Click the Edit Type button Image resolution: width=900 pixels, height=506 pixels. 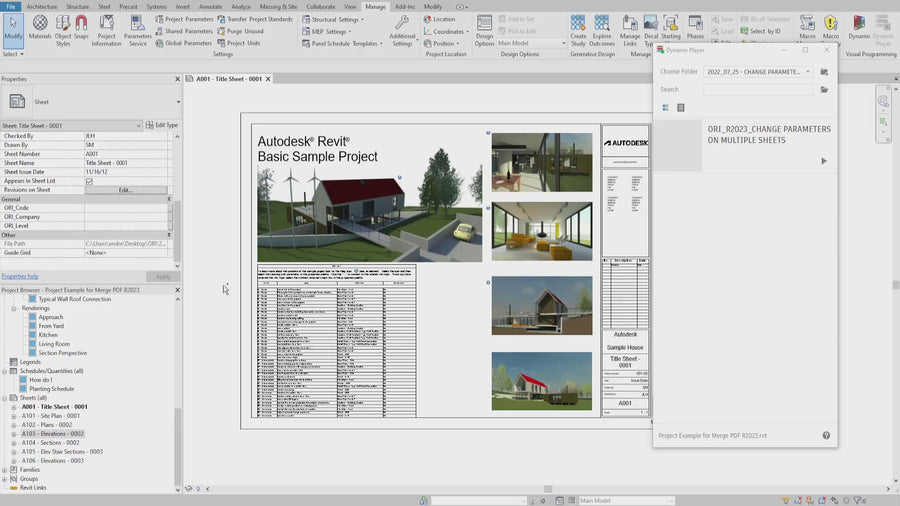click(162, 125)
